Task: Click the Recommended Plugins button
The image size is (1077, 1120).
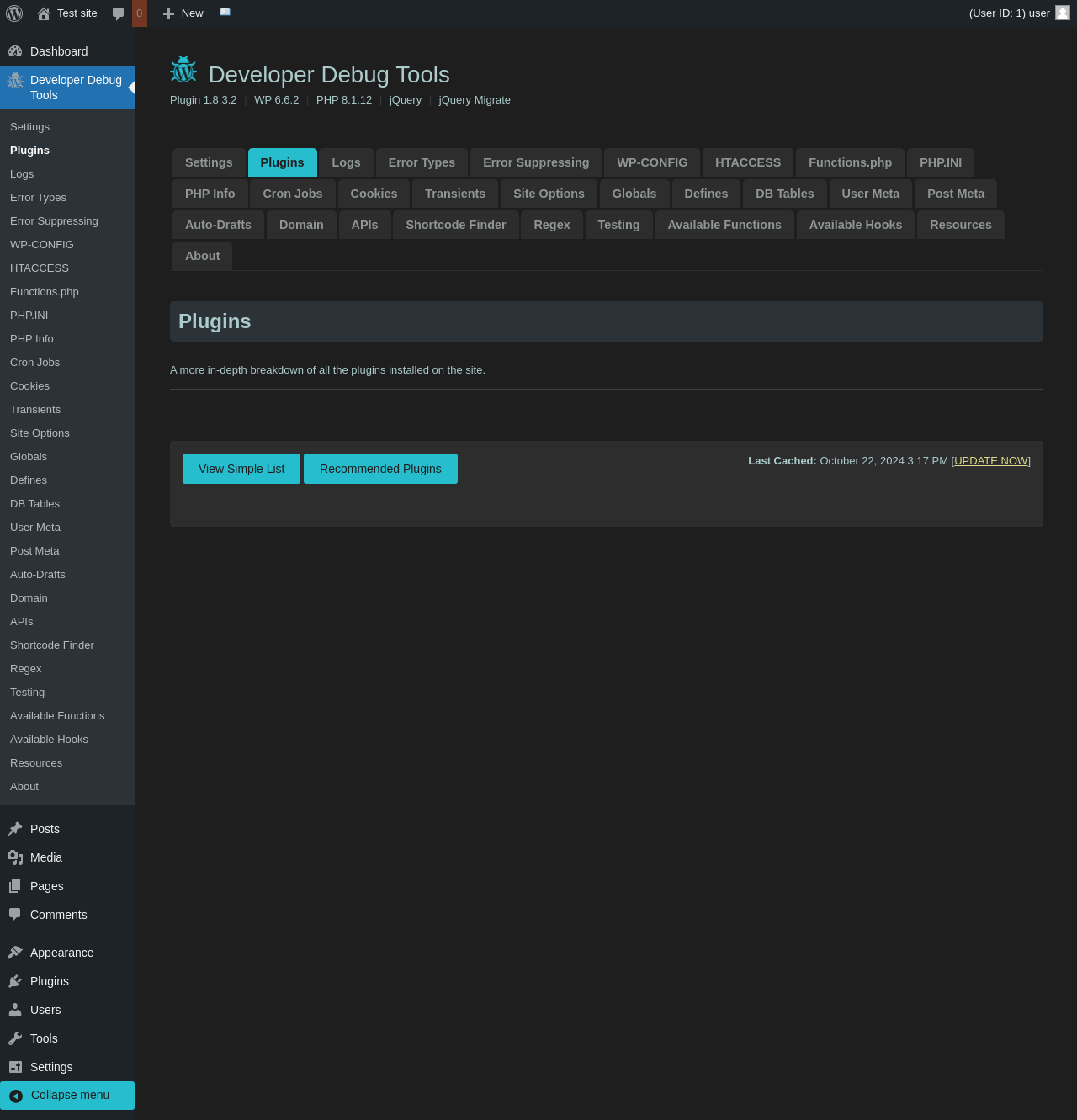Action: tap(380, 469)
